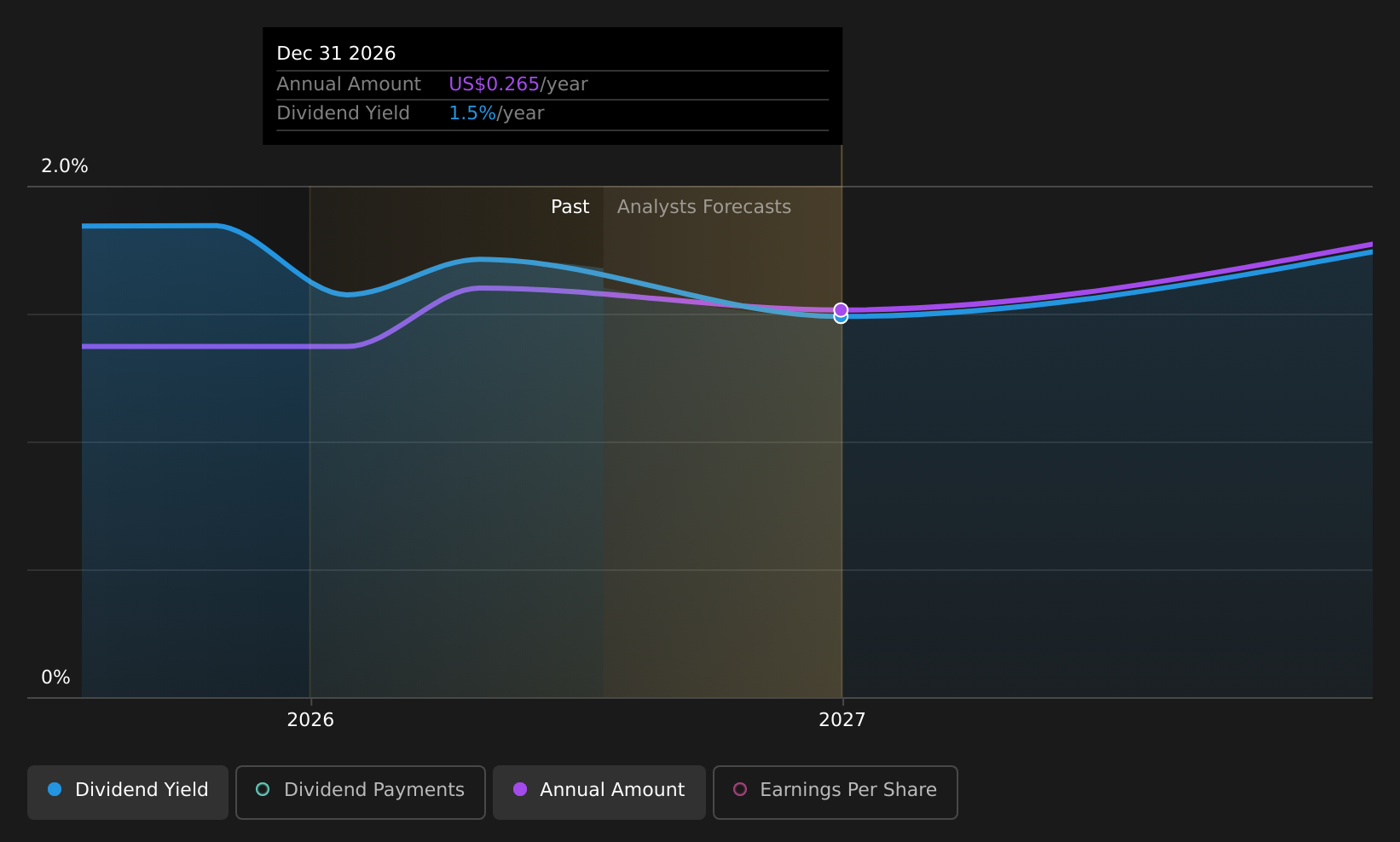Click the Analysts Forecasts label
1400x842 pixels.
pyautogui.click(x=704, y=207)
